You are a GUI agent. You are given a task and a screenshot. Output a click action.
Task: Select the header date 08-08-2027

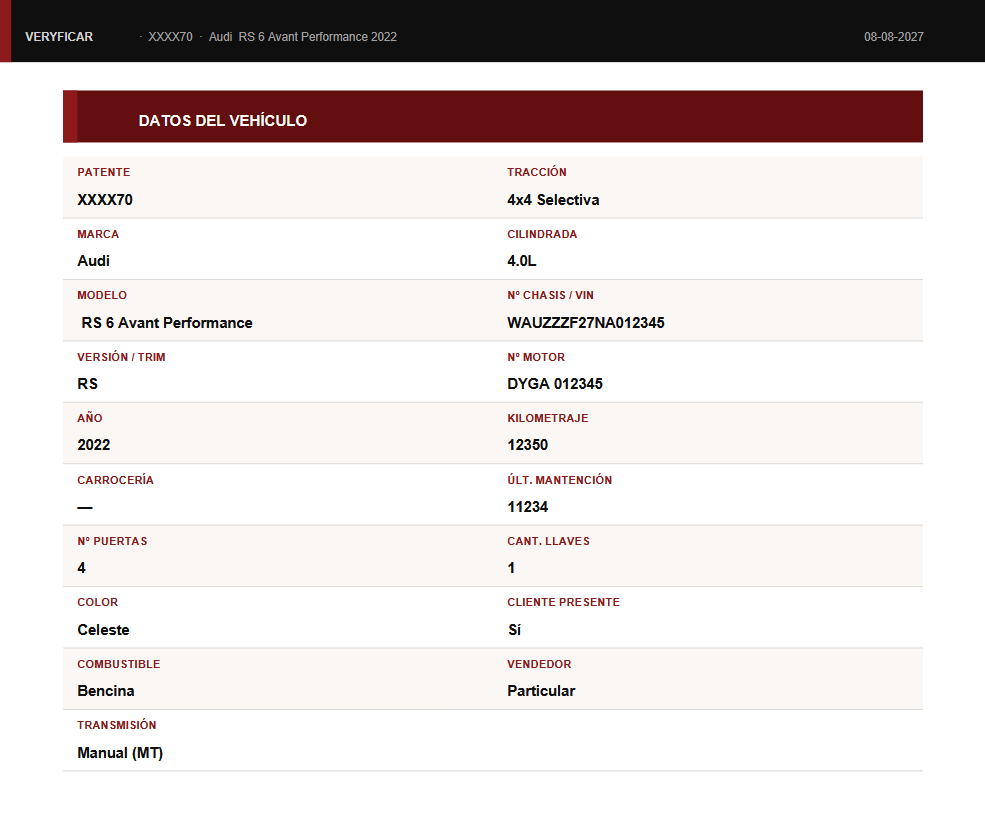893,37
